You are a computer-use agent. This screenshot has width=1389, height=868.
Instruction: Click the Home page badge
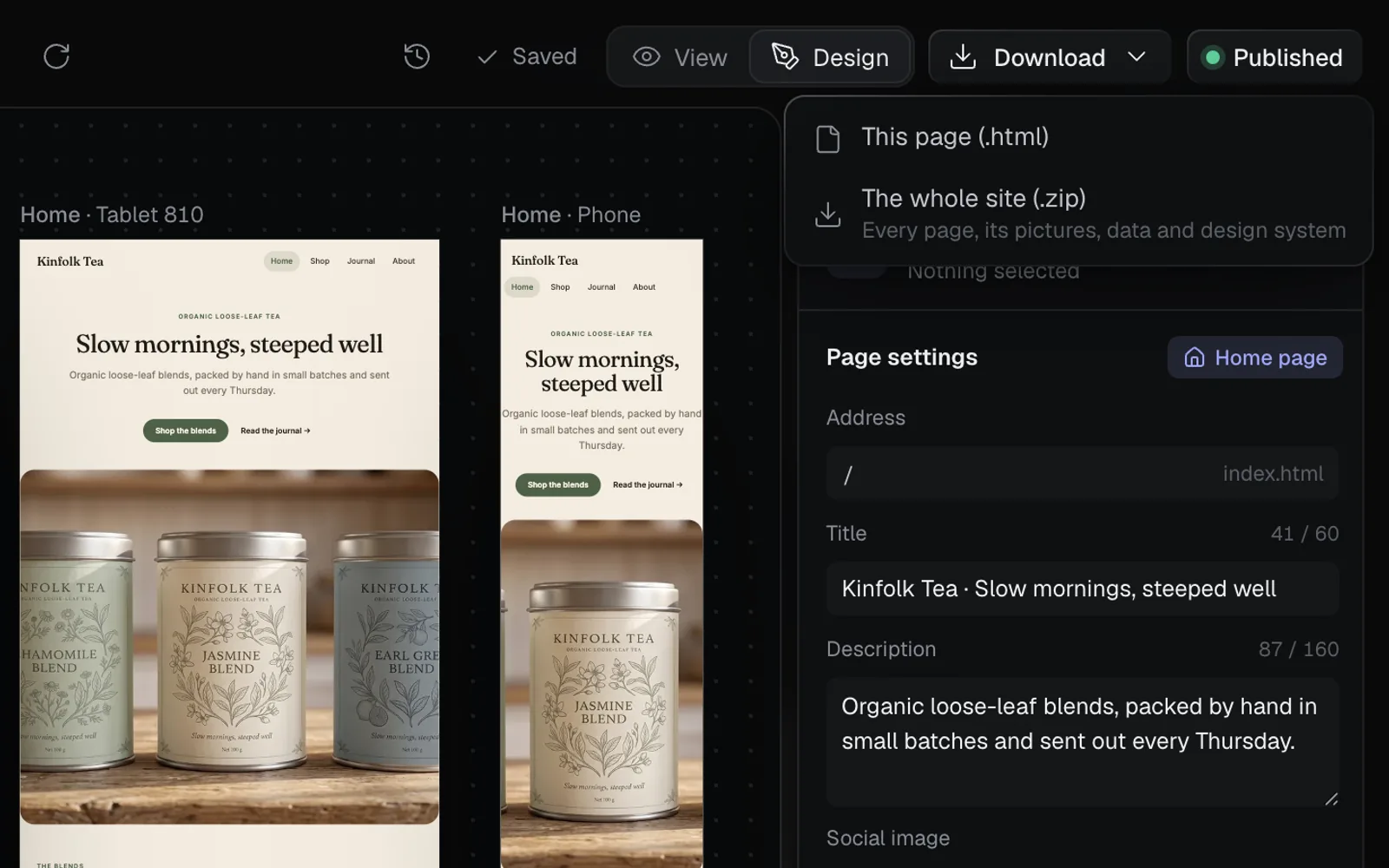pyautogui.click(x=1254, y=358)
